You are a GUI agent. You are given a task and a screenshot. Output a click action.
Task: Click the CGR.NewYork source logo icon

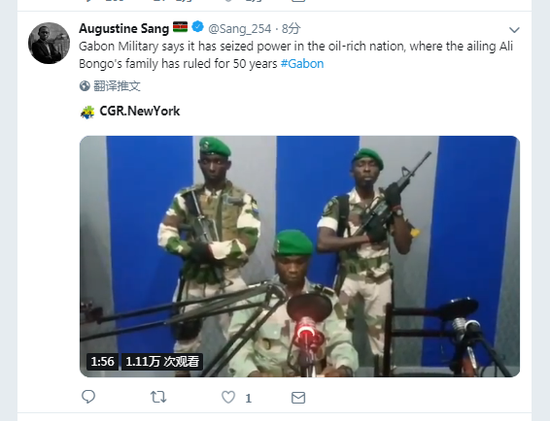87,112
